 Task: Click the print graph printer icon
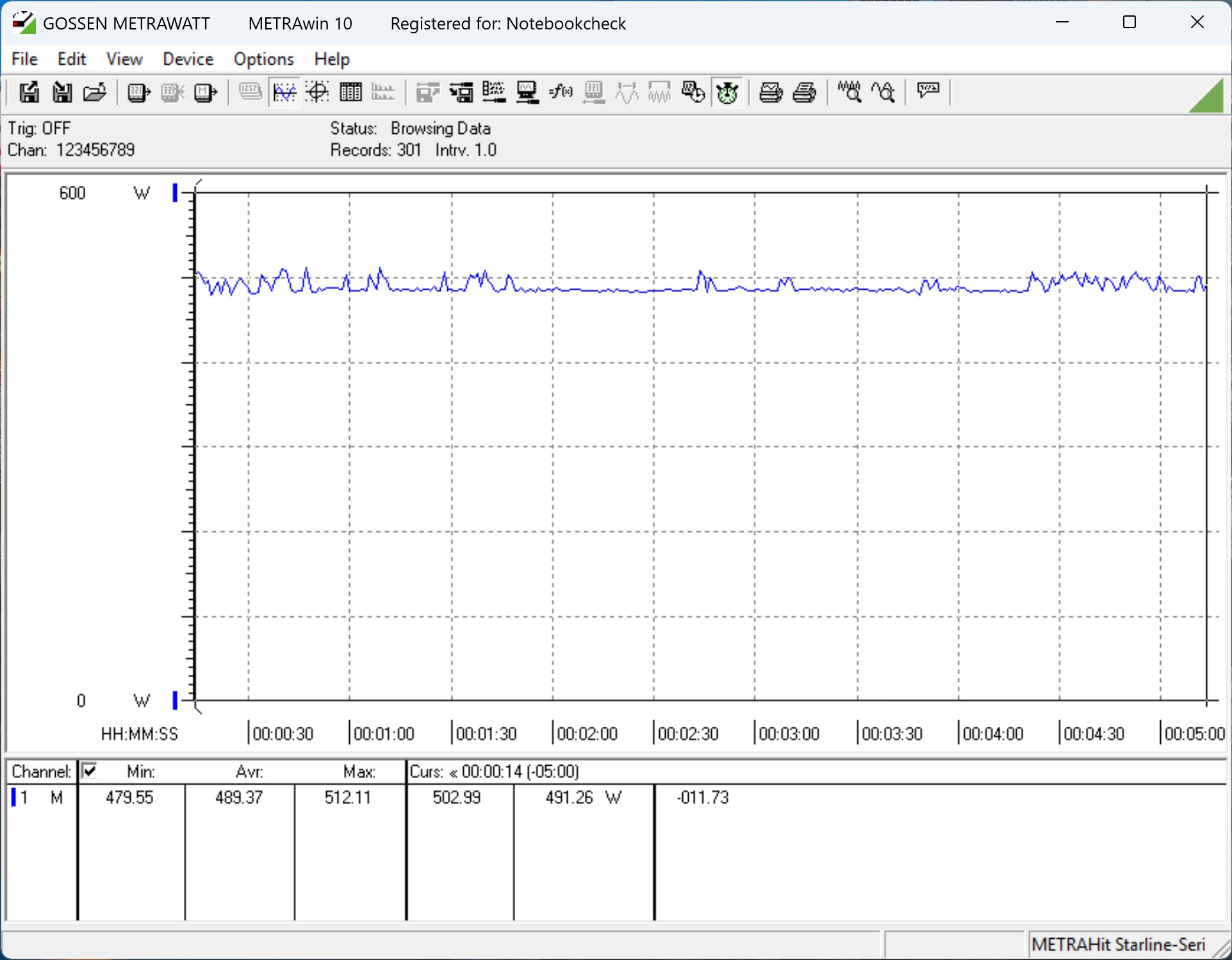click(770, 92)
